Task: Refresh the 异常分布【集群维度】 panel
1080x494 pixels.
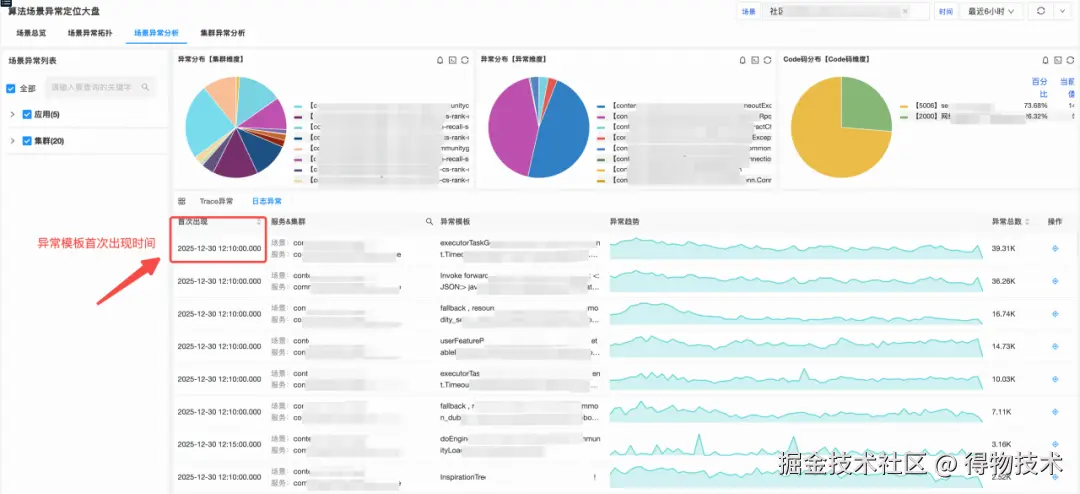Action: pos(465,60)
